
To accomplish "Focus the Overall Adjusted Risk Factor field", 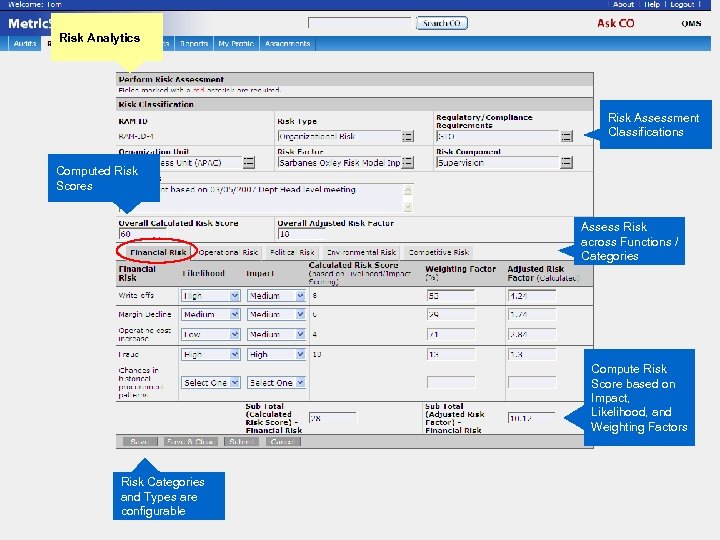I will point(301,234).
